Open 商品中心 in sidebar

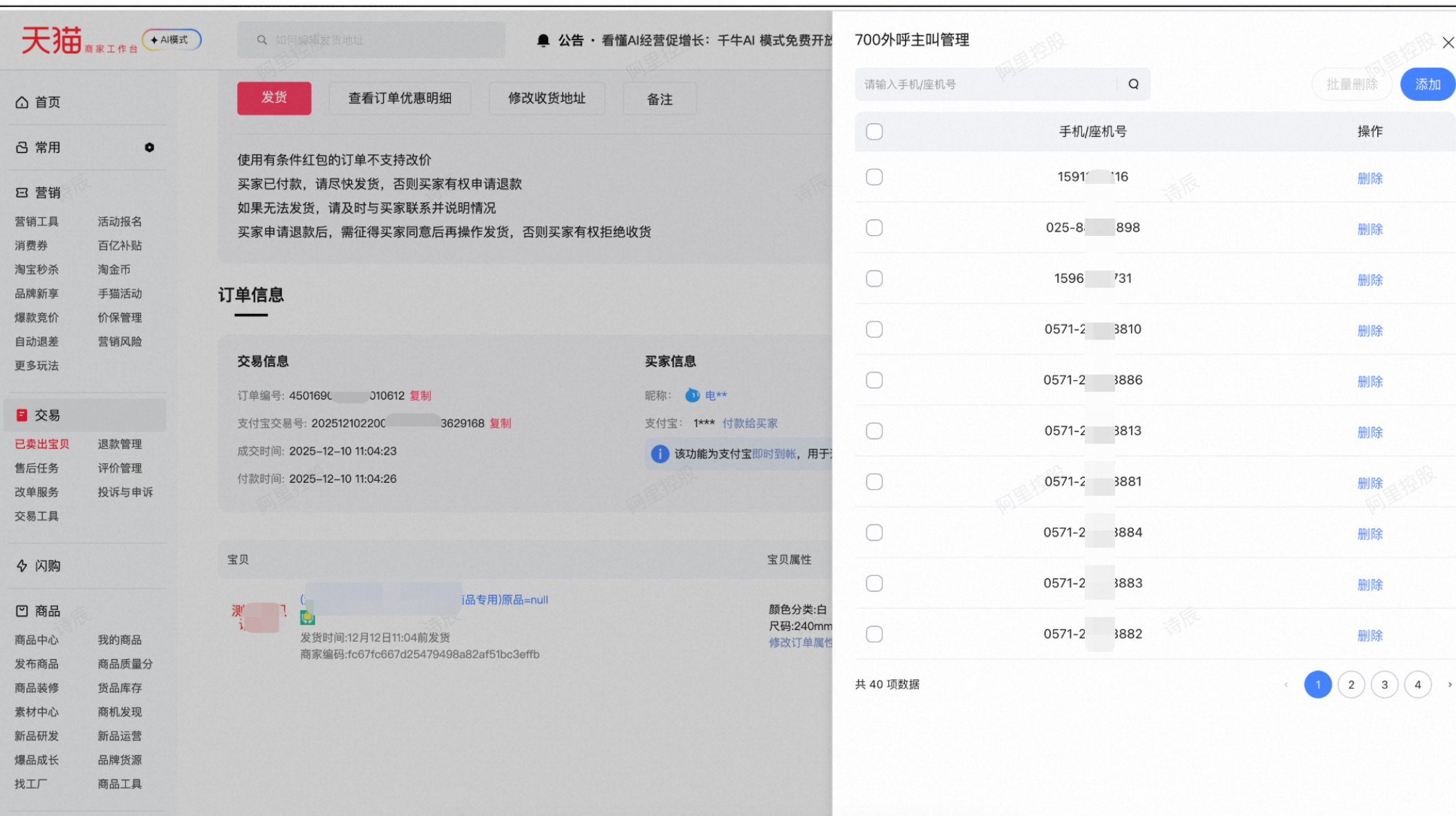37,640
